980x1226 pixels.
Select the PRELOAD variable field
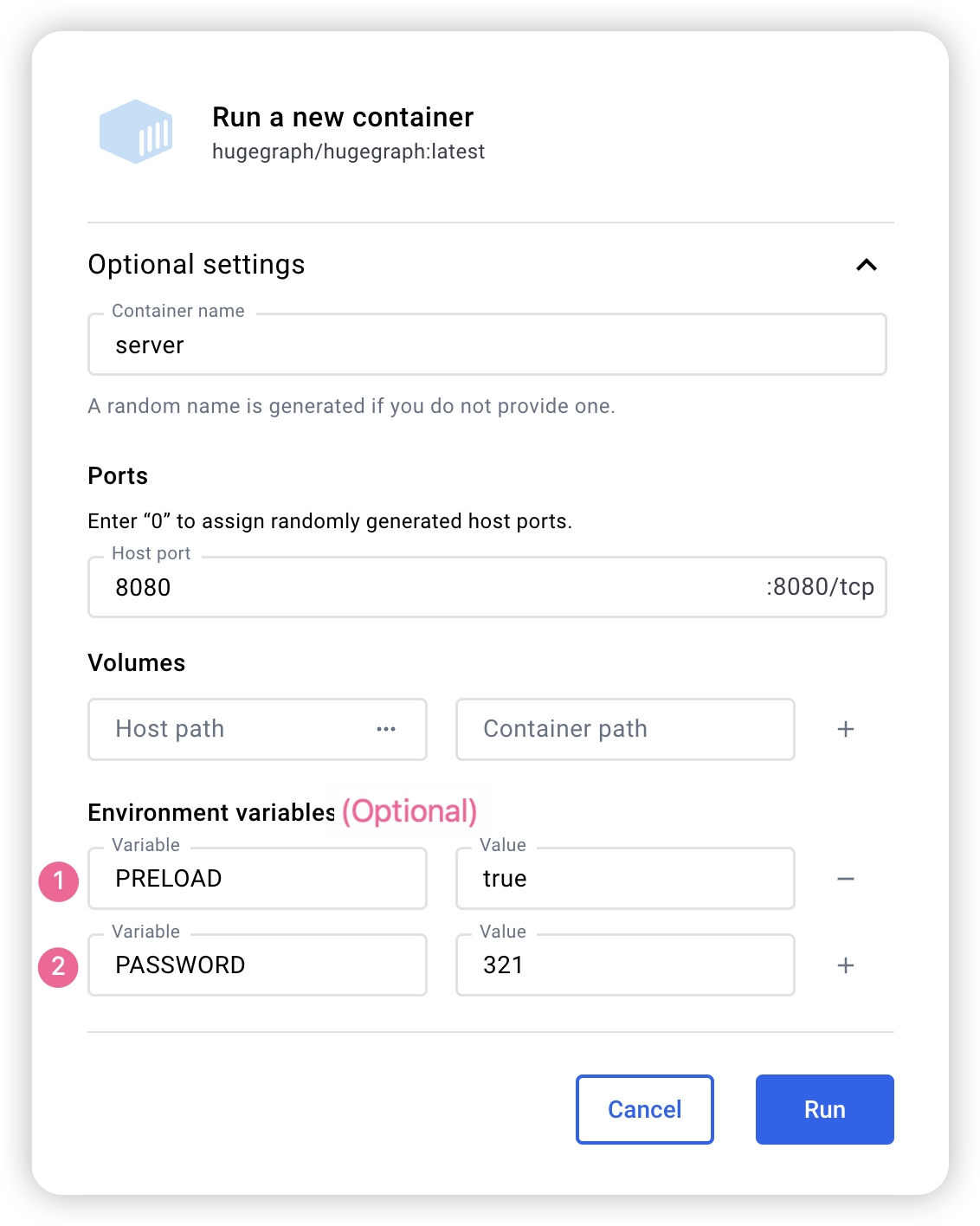257,878
